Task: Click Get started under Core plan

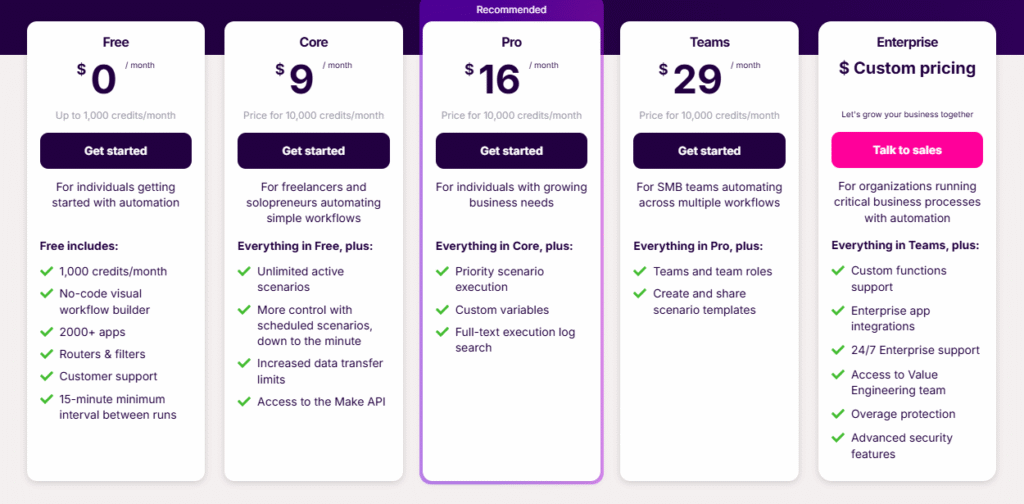Action: coord(313,151)
